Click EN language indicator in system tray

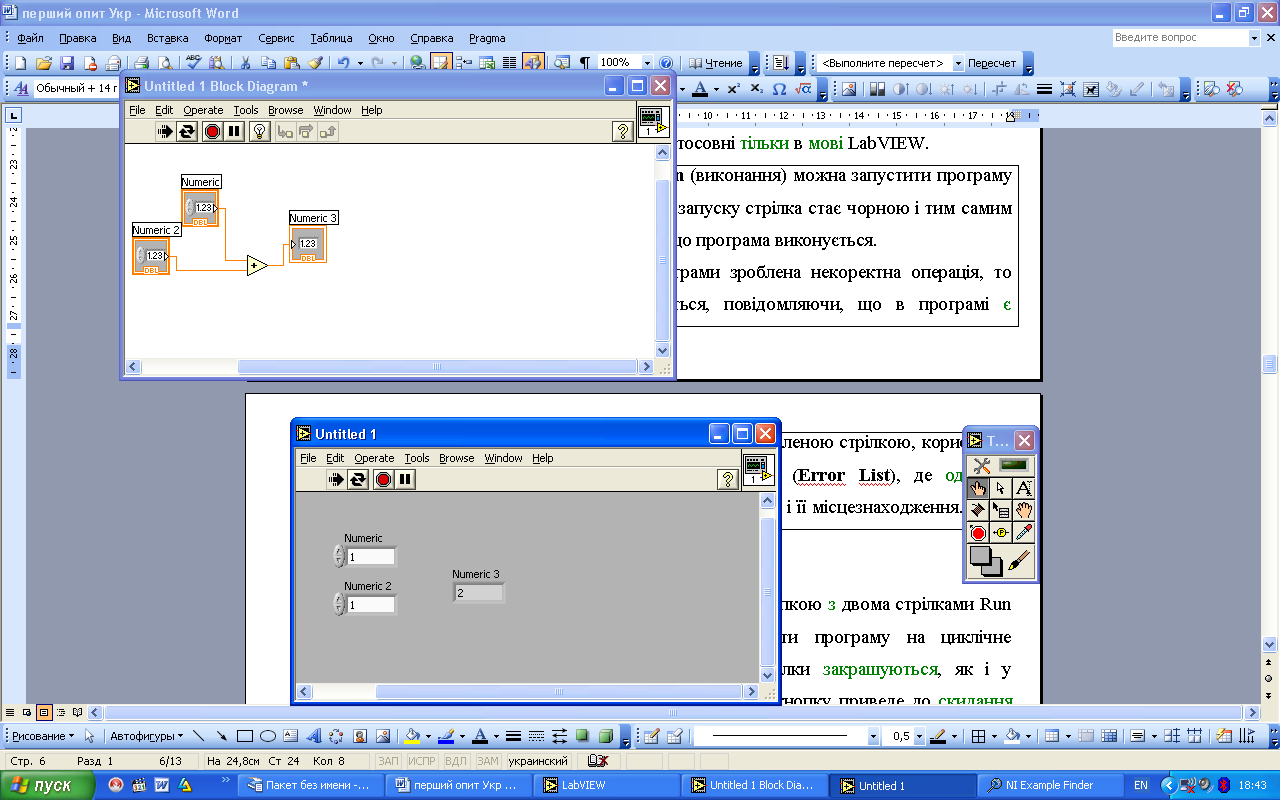pyautogui.click(x=1140, y=785)
